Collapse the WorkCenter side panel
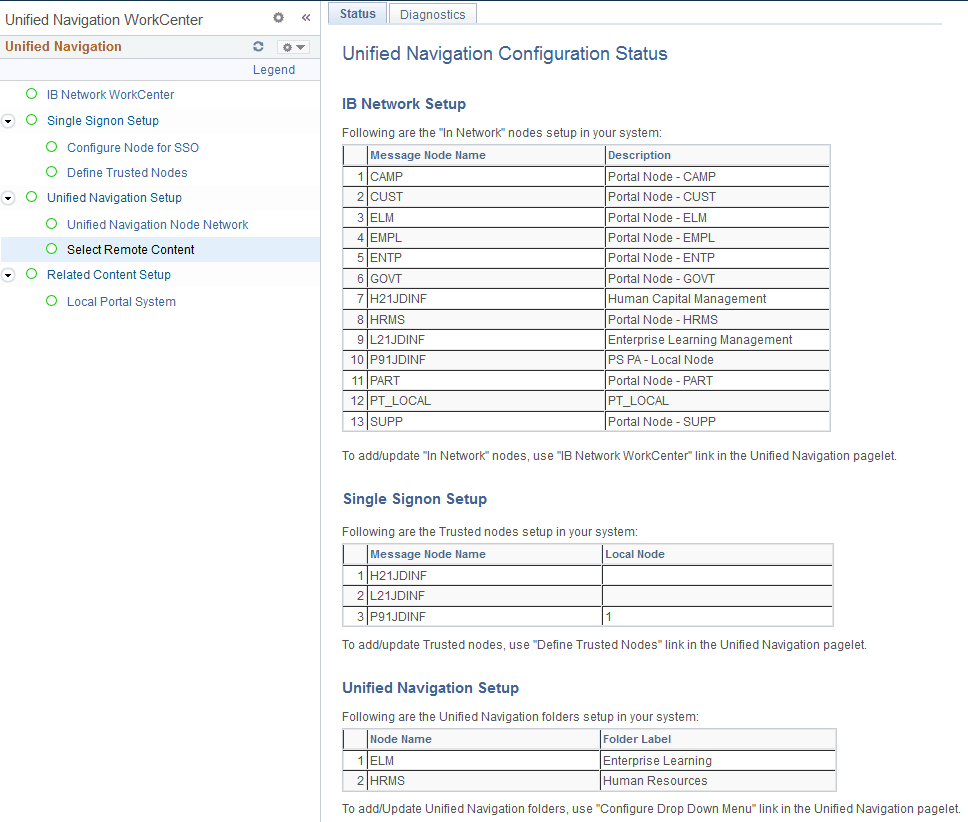Viewport: 968px width, 822px height. [x=306, y=17]
